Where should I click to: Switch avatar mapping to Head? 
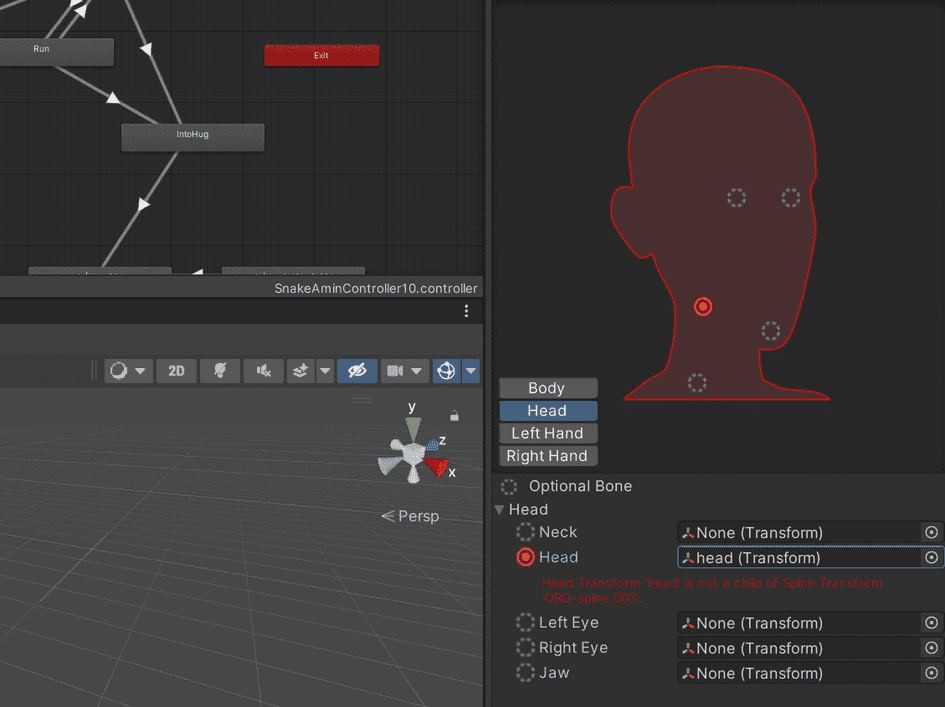pos(548,410)
